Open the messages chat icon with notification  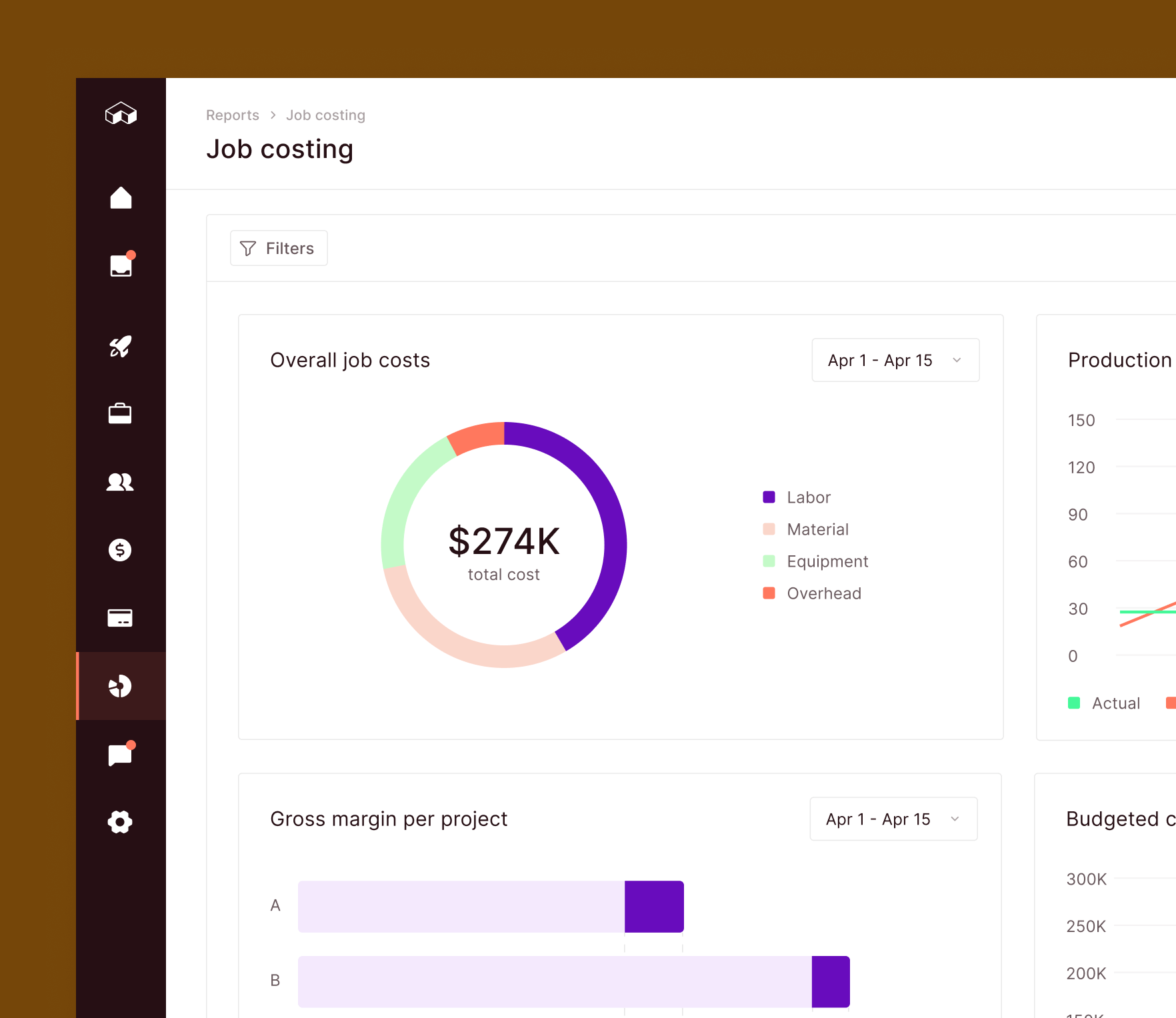(x=121, y=754)
